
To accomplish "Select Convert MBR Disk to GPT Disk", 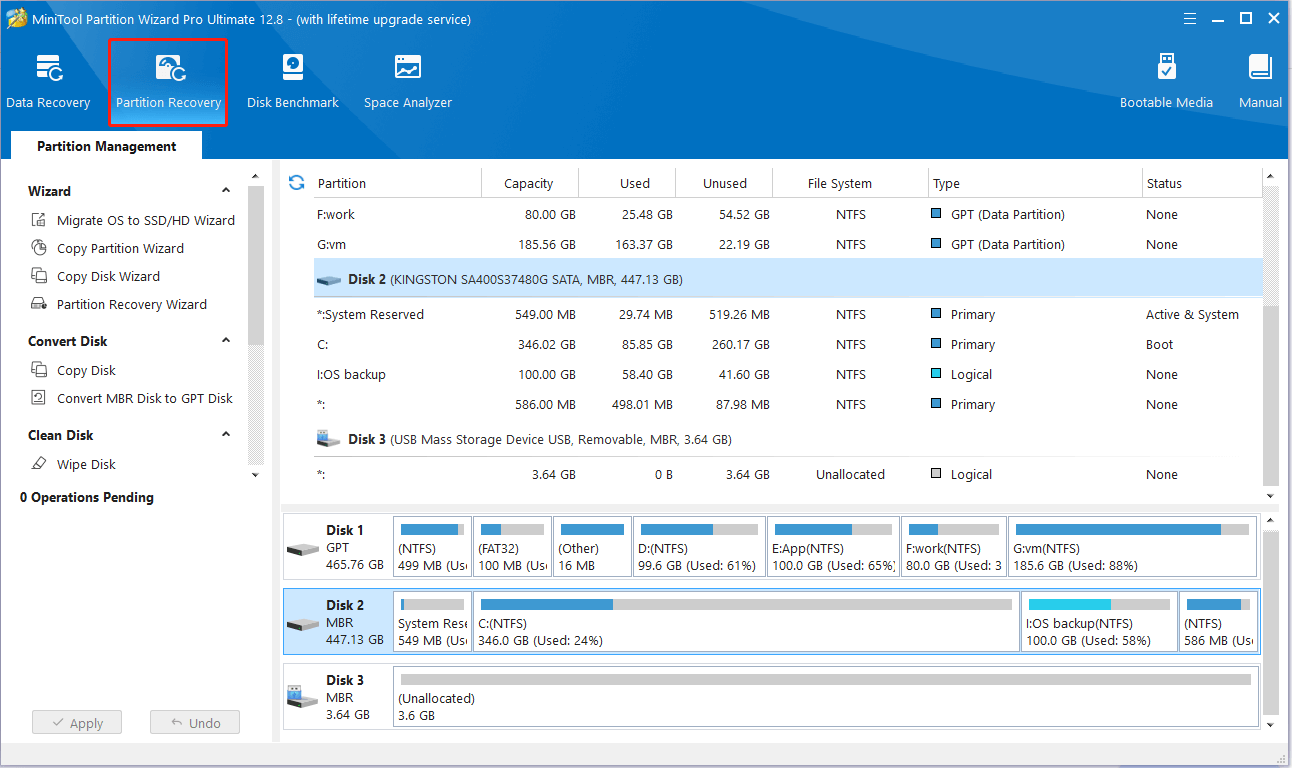I will pyautogui.click(x=132, y=398).
